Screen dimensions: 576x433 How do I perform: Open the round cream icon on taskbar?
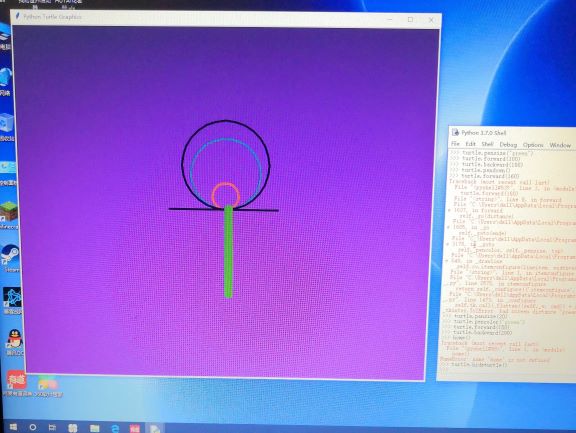tap(73, 427)
